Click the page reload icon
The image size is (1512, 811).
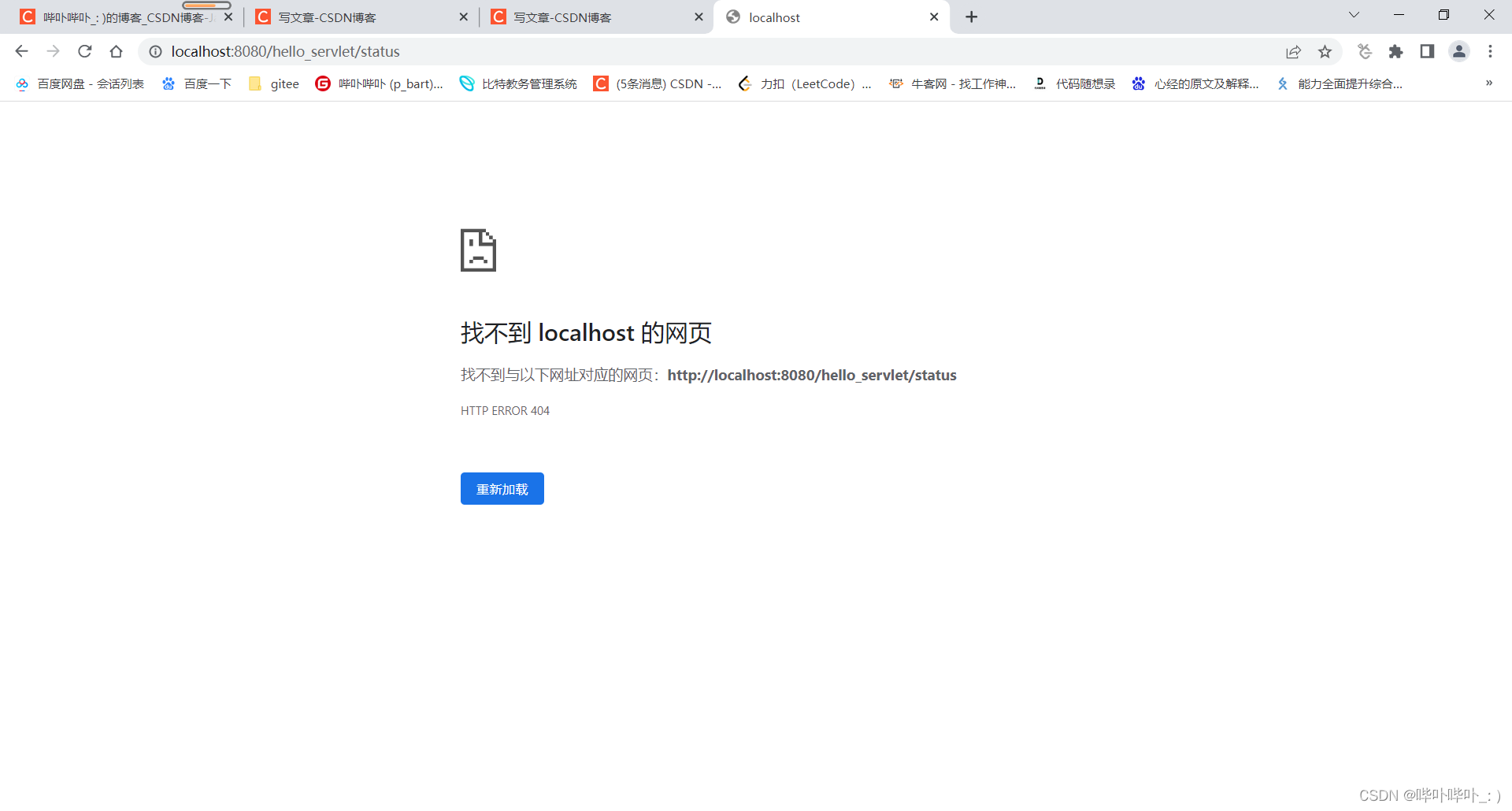84,51
